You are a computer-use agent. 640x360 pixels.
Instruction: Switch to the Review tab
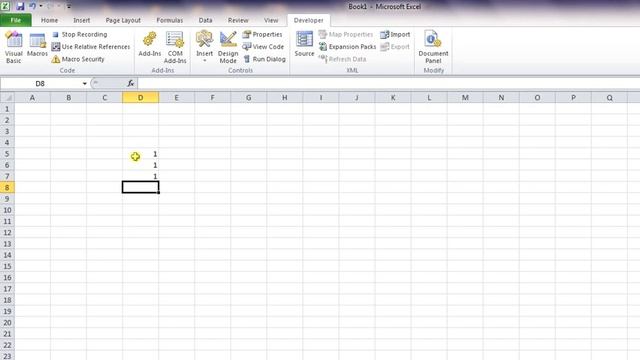pos(238,20)
